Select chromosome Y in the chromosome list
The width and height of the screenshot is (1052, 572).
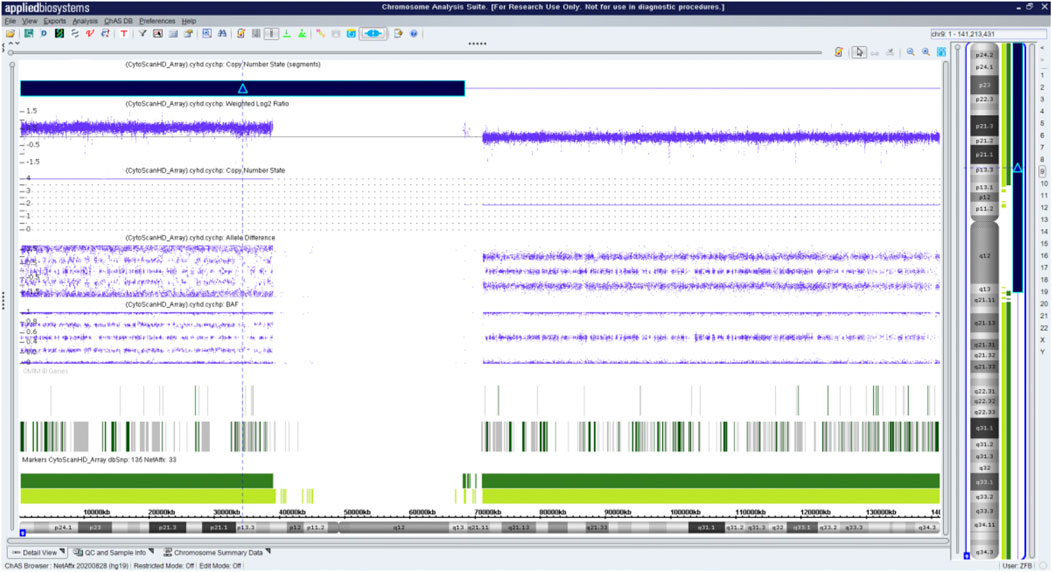1043,352
